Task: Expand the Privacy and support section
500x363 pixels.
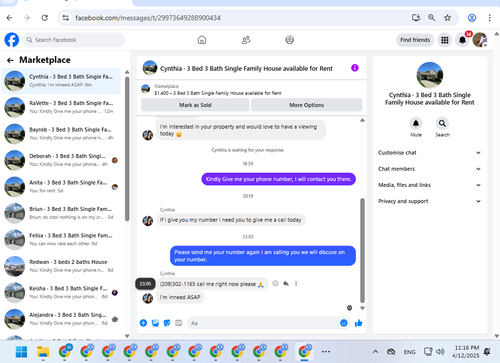Action: coord(430,201)
